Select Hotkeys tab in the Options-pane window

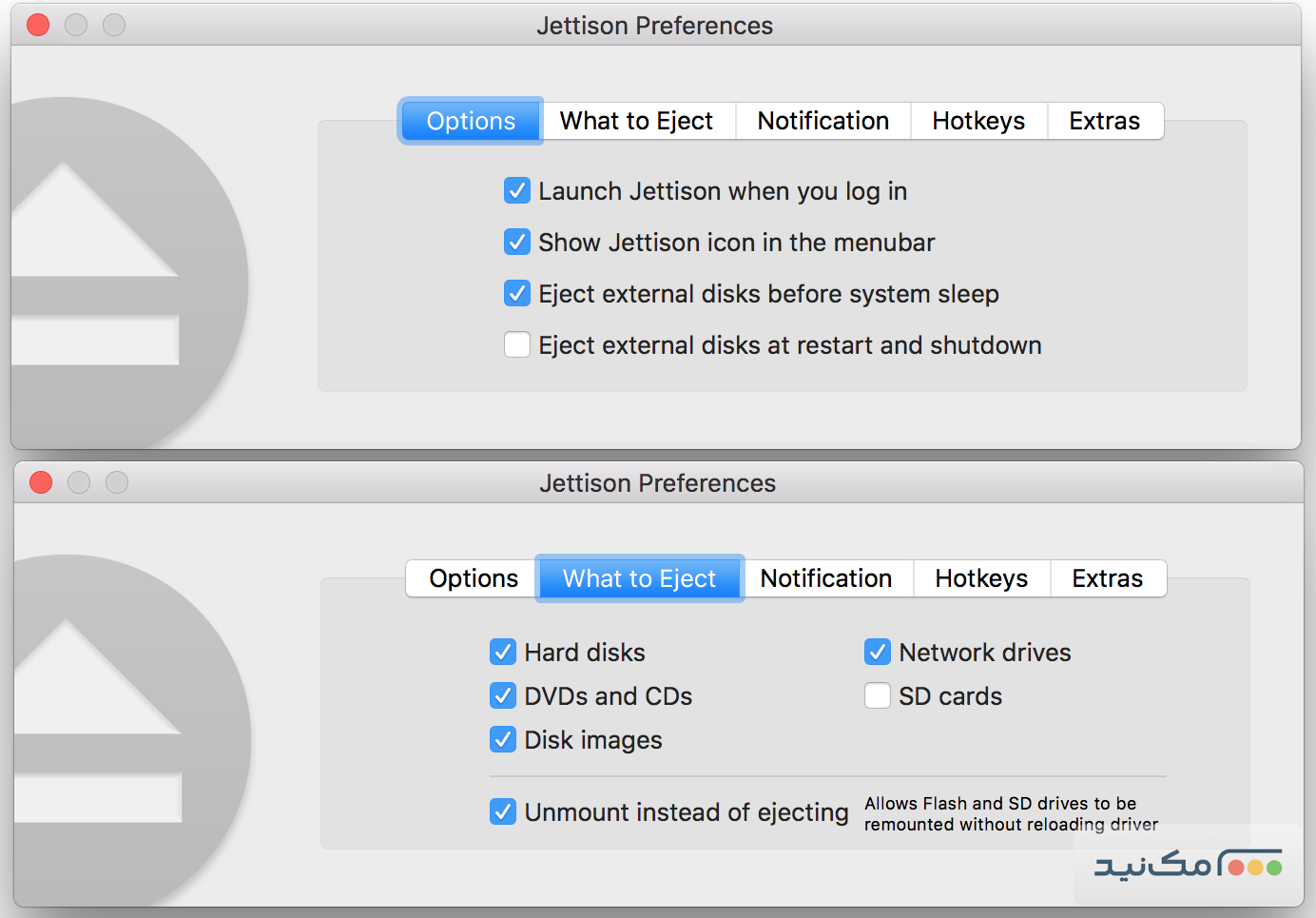(x=978, y=121)
